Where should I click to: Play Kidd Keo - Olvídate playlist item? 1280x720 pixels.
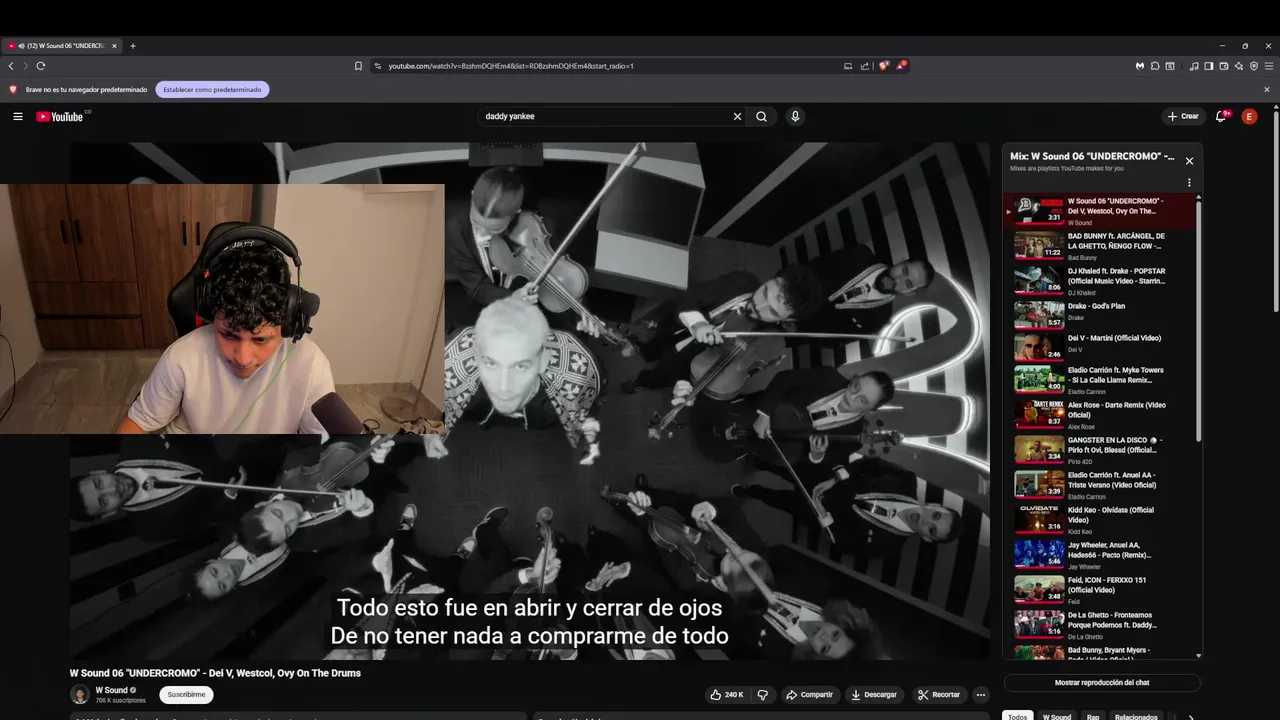tap(1101, 519)
